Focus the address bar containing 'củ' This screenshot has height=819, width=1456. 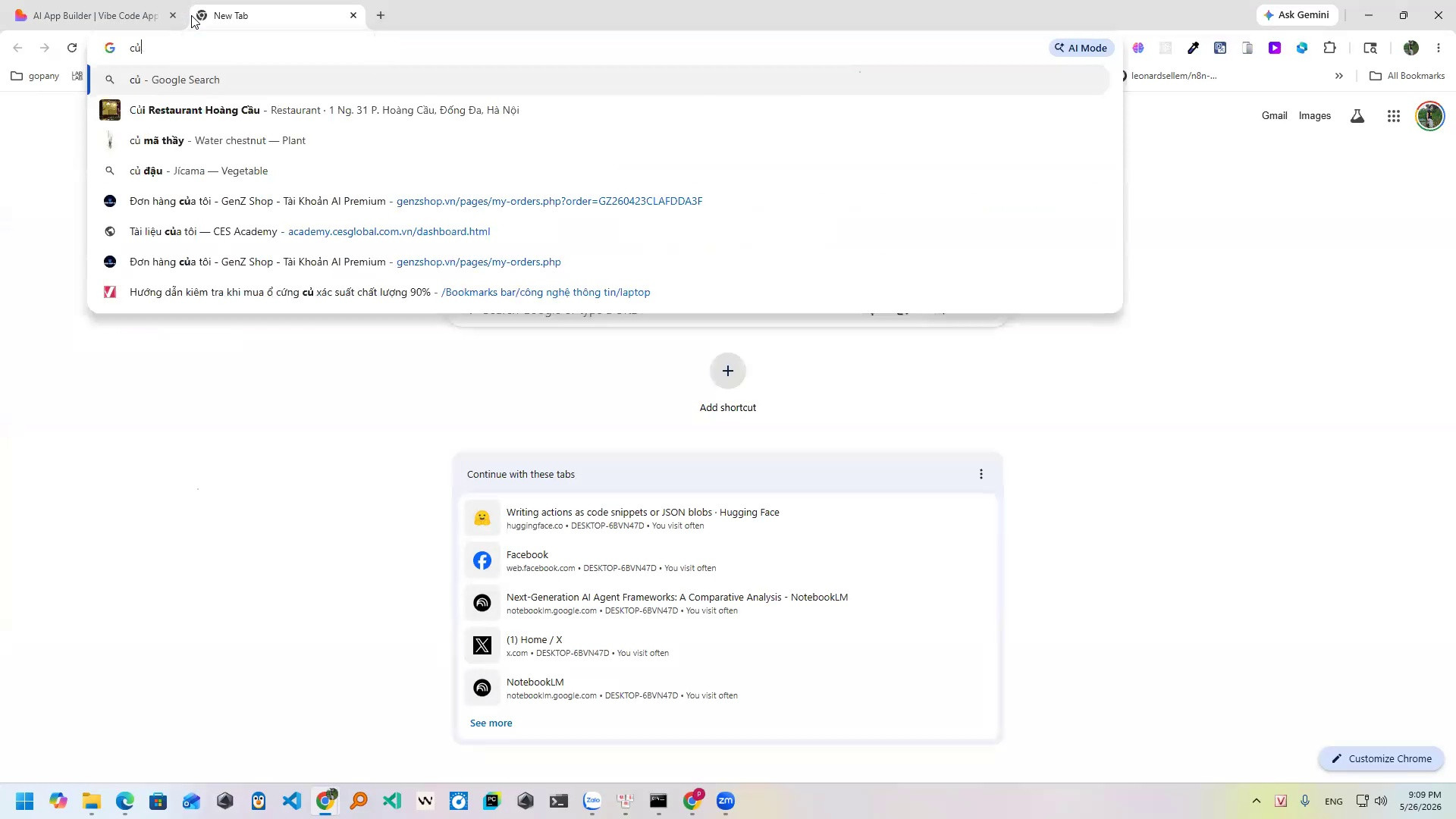[584, 48]
